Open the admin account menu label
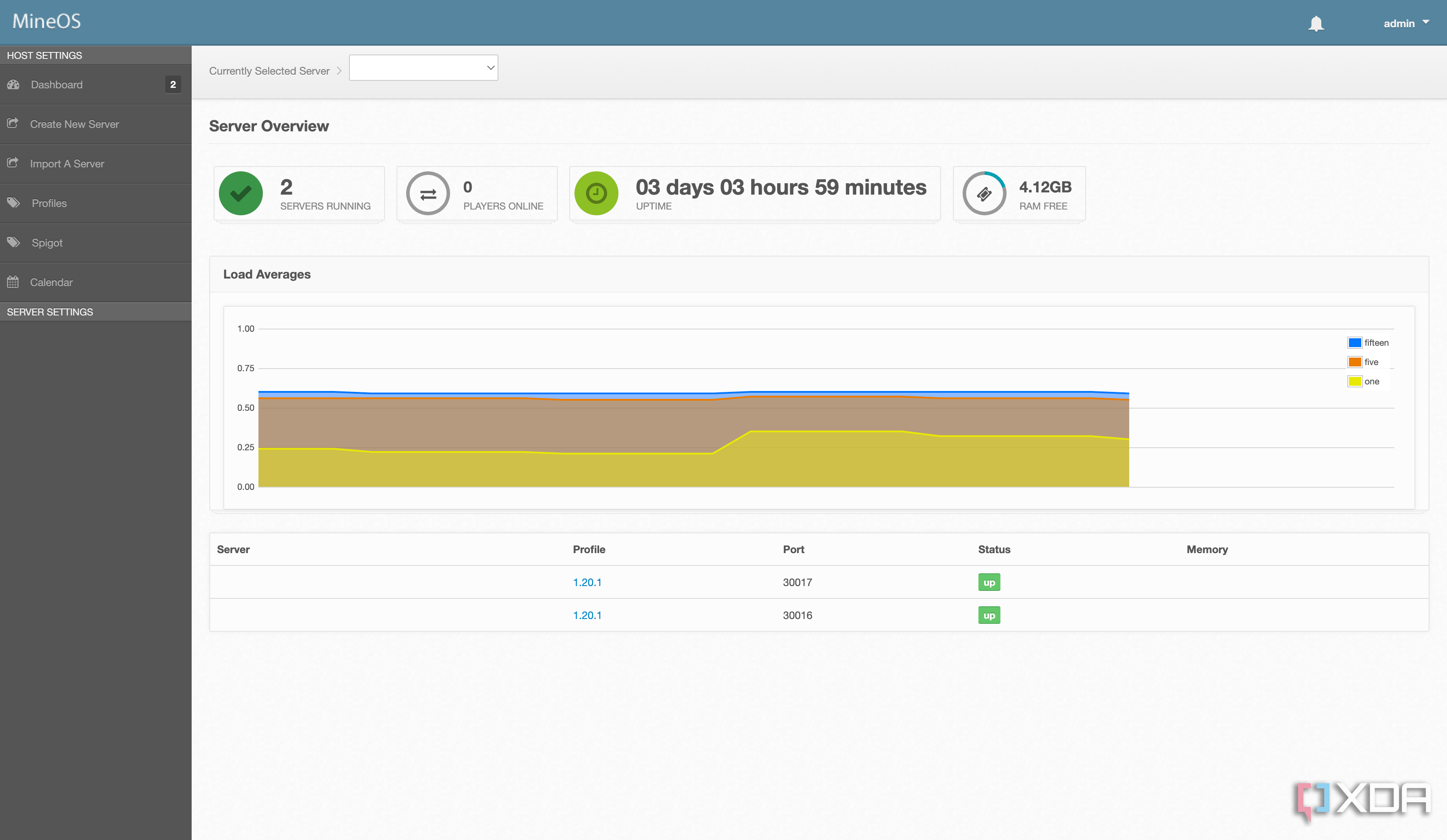1447x840 pixels. [1399, 24]
